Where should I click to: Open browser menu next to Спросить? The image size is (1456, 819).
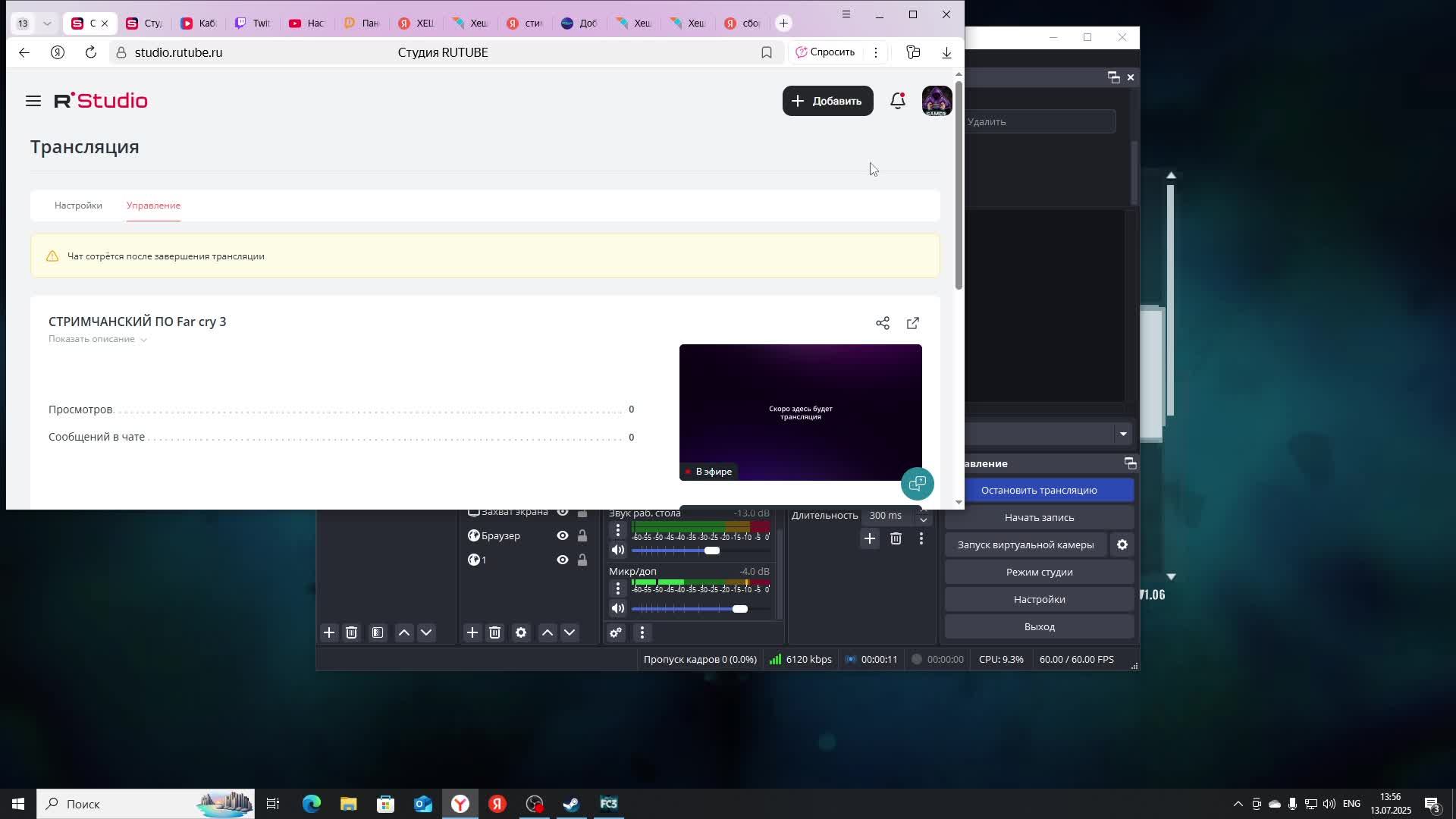point(876,52)
